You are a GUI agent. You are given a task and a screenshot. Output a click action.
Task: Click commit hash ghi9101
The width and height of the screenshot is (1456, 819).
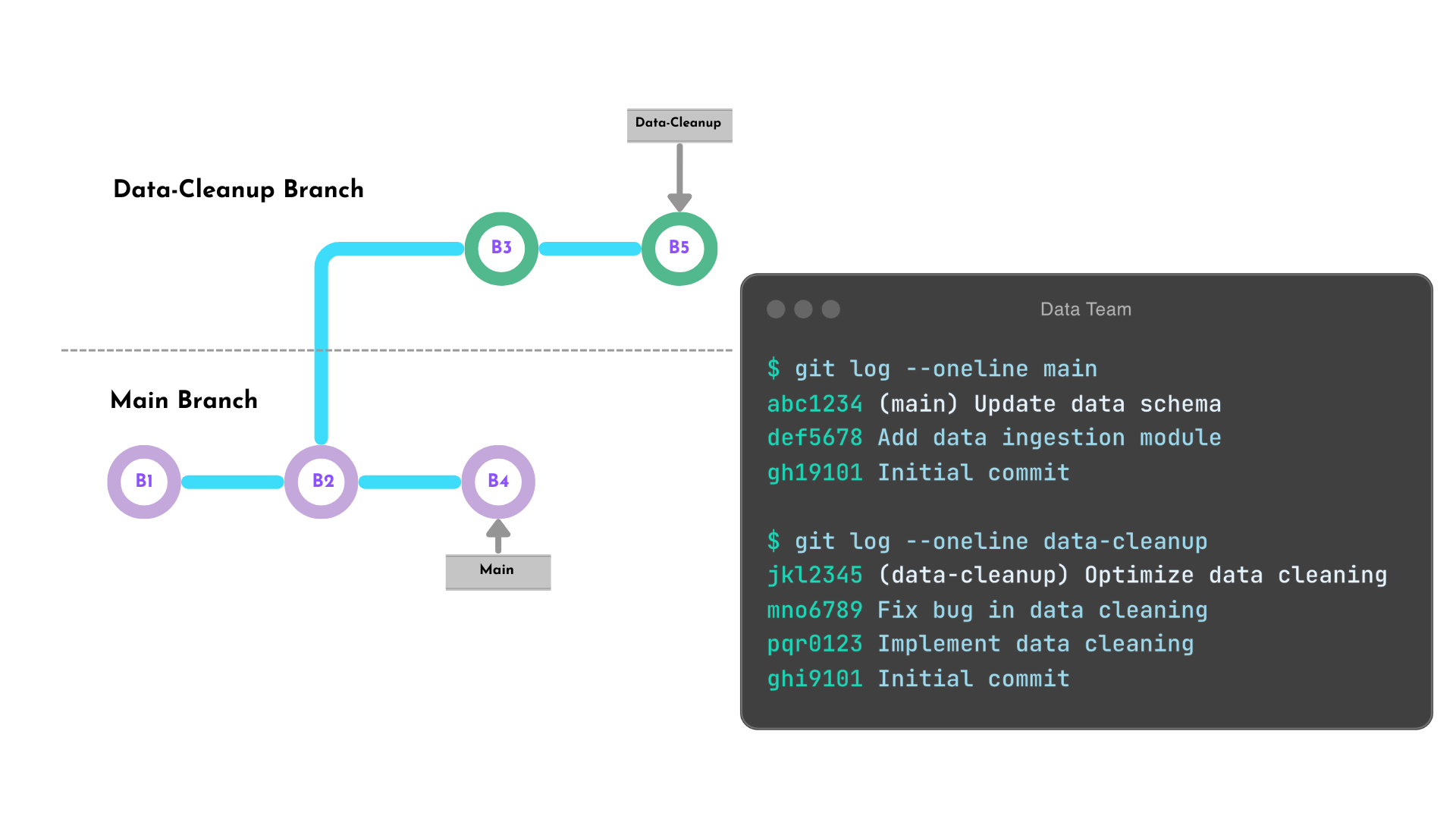pos(814,679)
